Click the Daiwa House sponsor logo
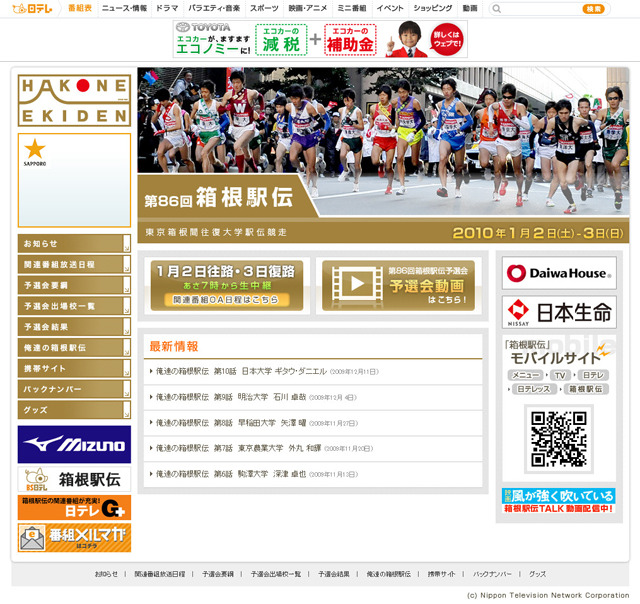The image size is (640, 604). [x=559, y=273]
